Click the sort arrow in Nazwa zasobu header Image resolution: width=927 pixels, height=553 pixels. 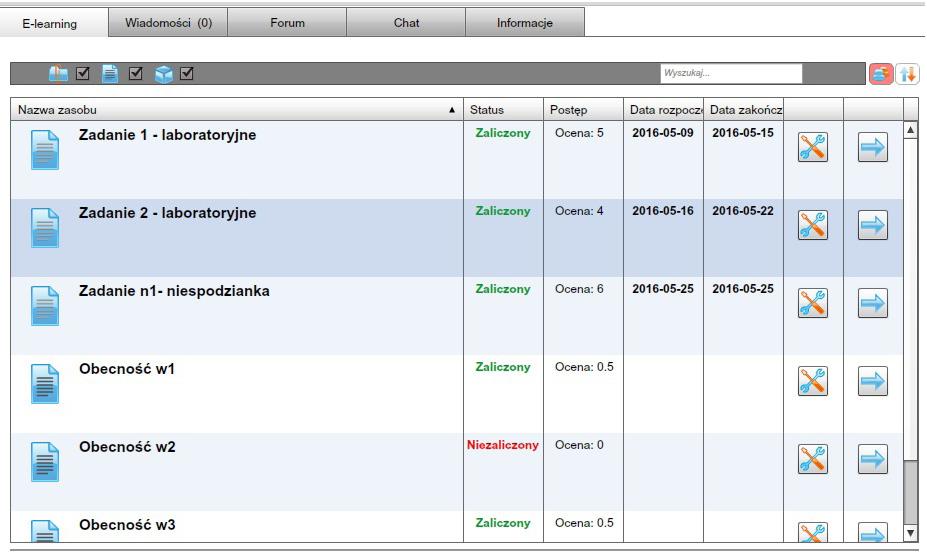(x=452, y=110)
